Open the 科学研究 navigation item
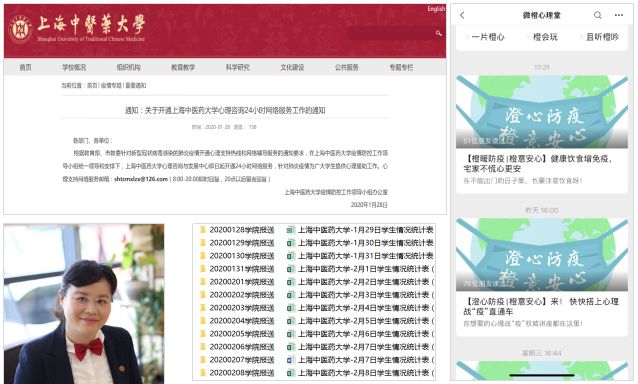Viewport: 638px width, 384px height. click(x=238, y=67)
